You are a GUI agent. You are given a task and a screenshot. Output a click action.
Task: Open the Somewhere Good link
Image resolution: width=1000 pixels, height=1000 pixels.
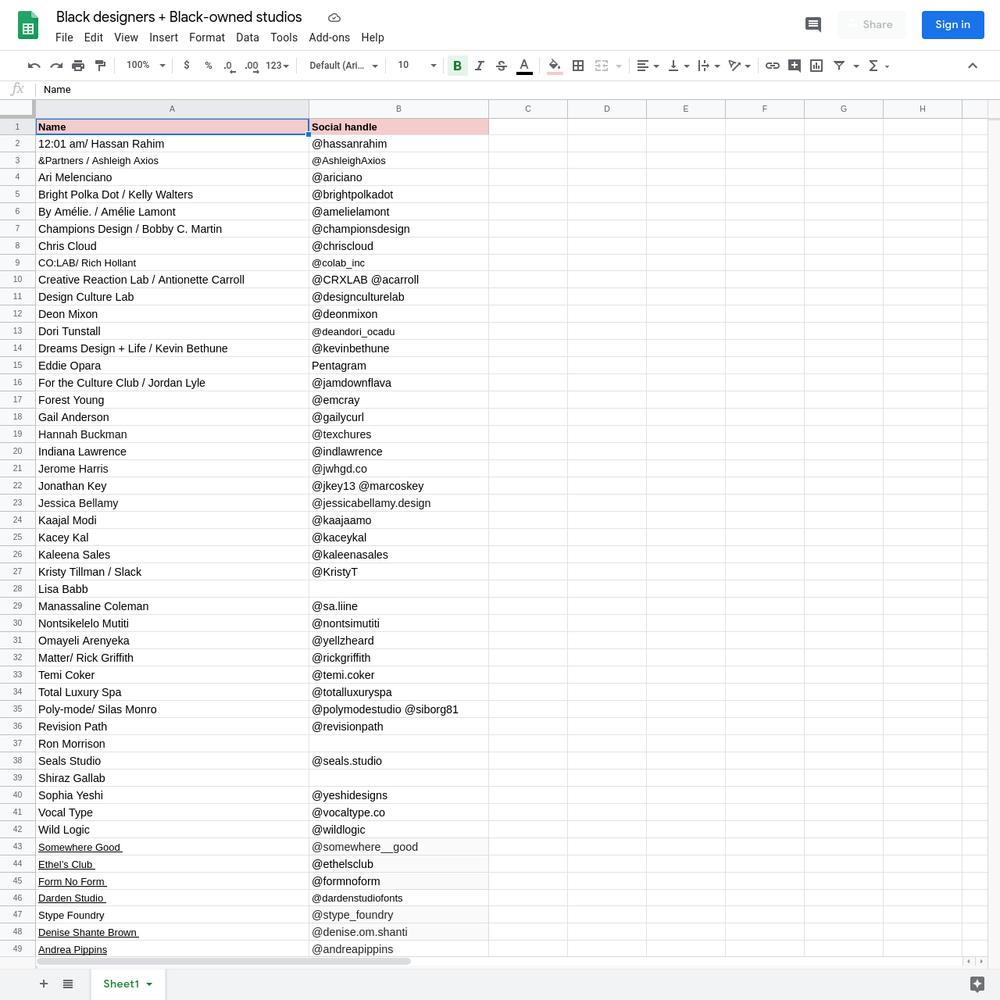tap(80, 847)
